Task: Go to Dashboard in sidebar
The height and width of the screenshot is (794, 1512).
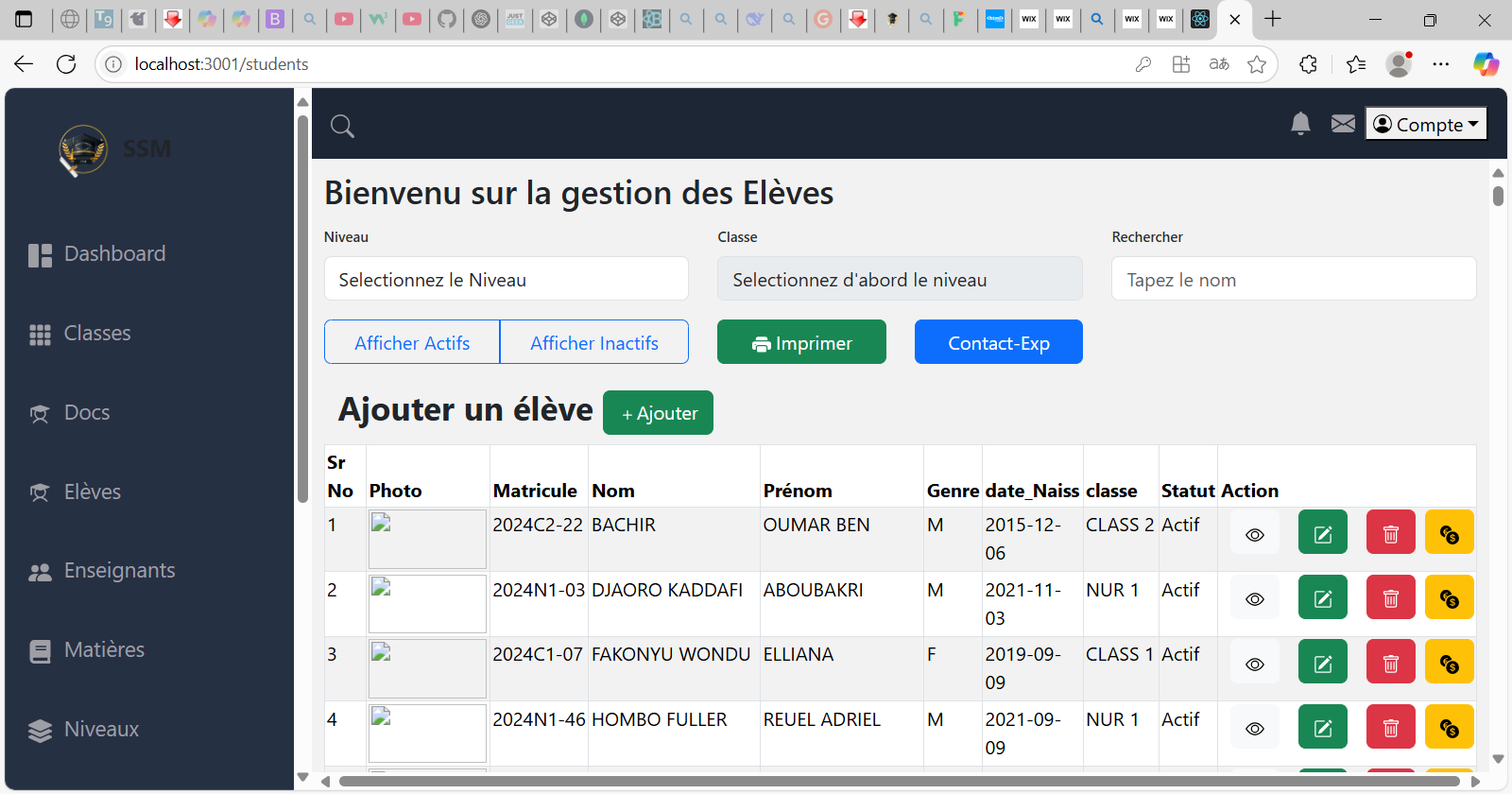Action: tap(96, 254)
